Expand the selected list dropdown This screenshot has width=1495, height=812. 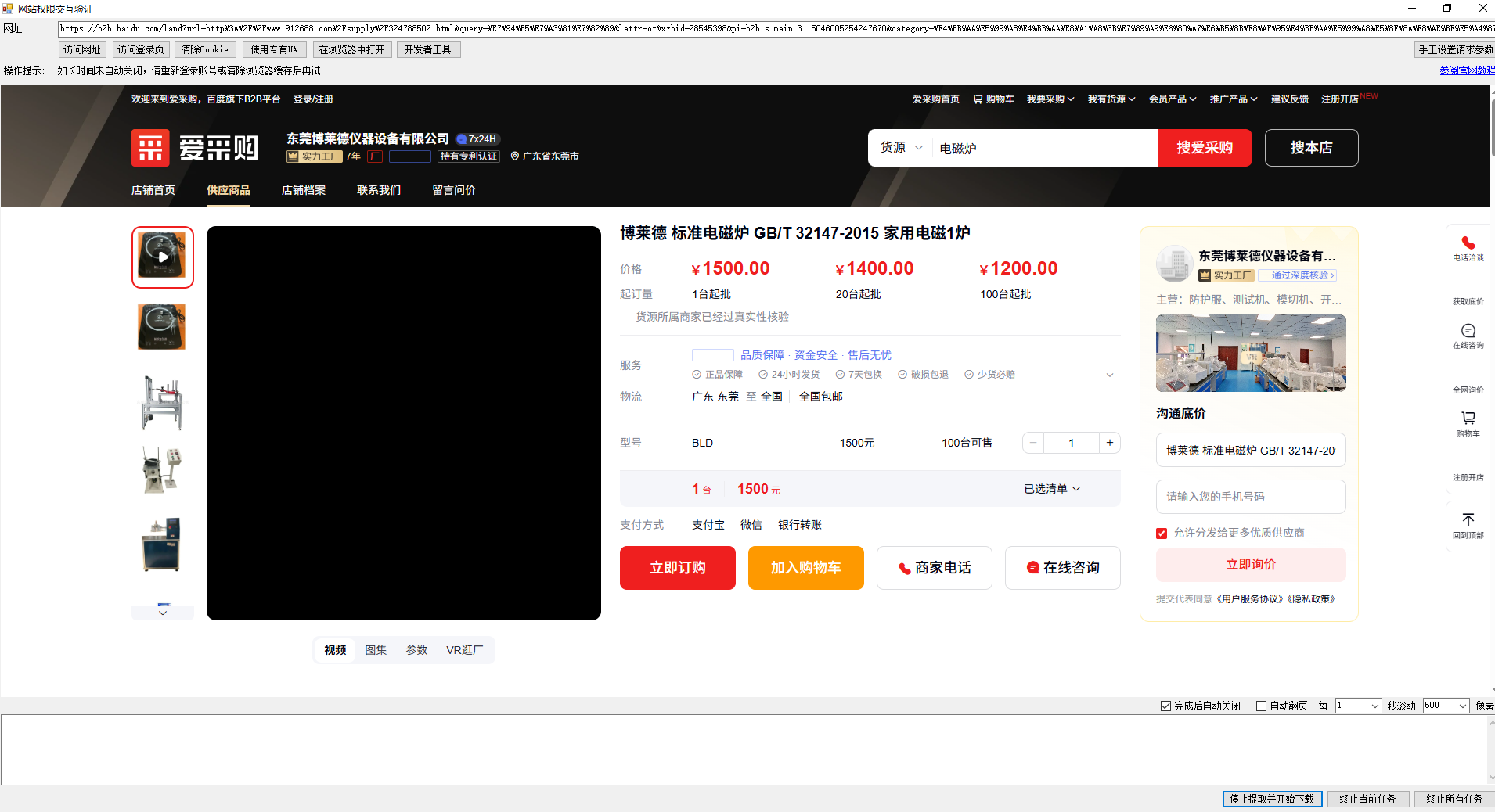coord(1052,489)
